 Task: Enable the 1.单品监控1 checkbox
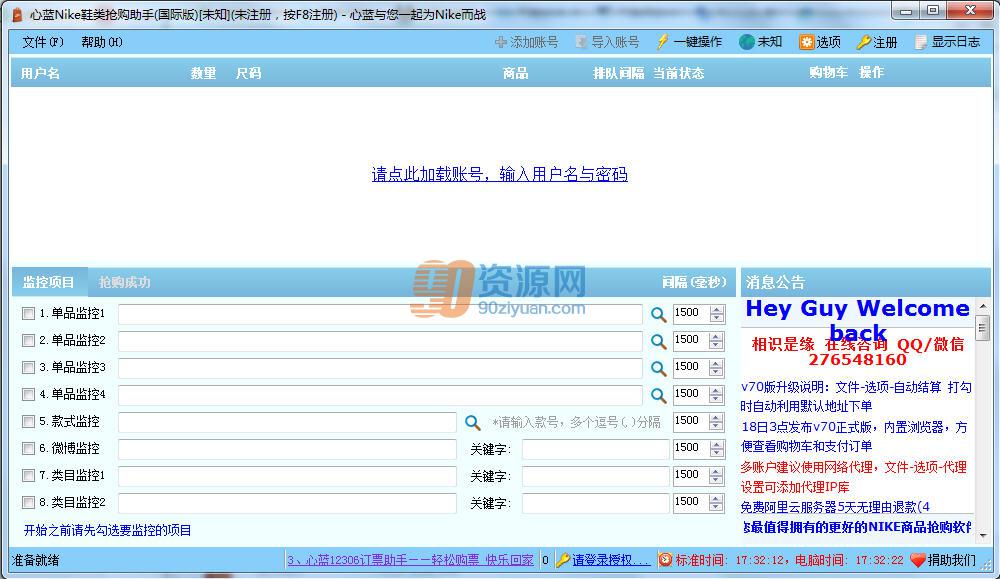coord(28,314)
